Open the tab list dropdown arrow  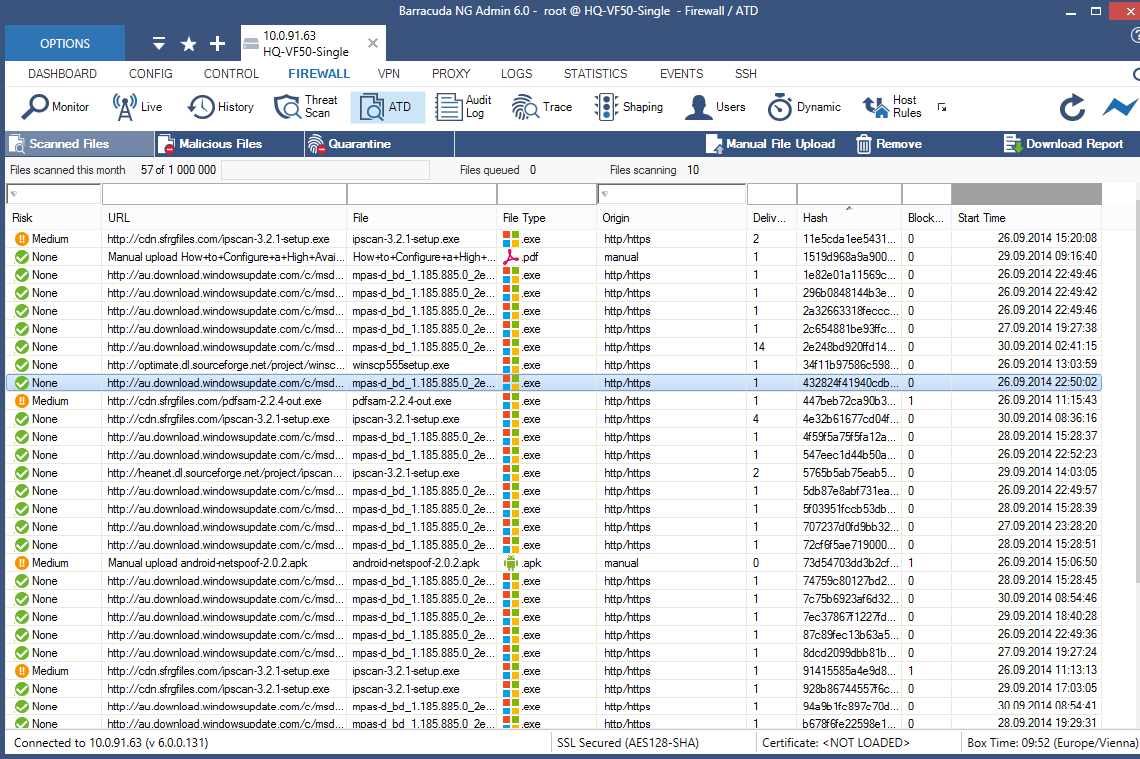pos(158,44)
